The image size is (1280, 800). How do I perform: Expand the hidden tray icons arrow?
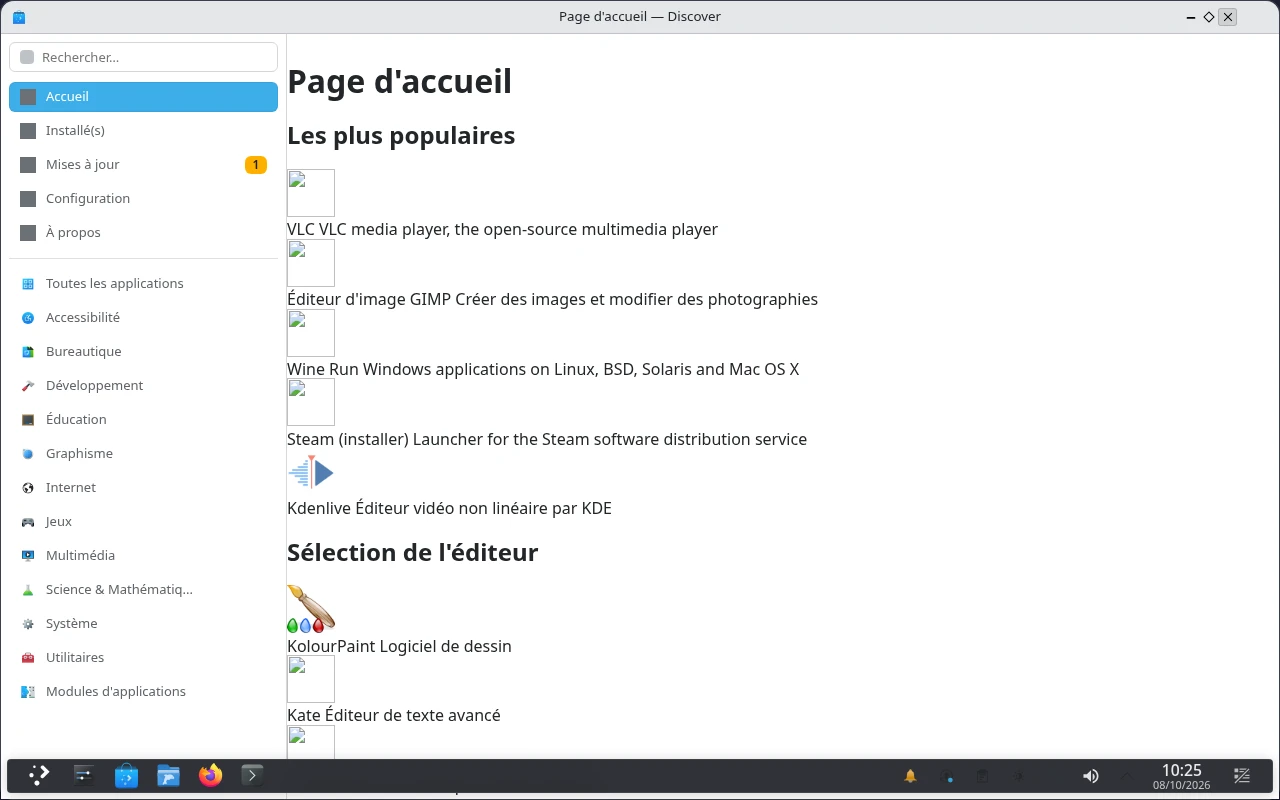coord(1127,776)
